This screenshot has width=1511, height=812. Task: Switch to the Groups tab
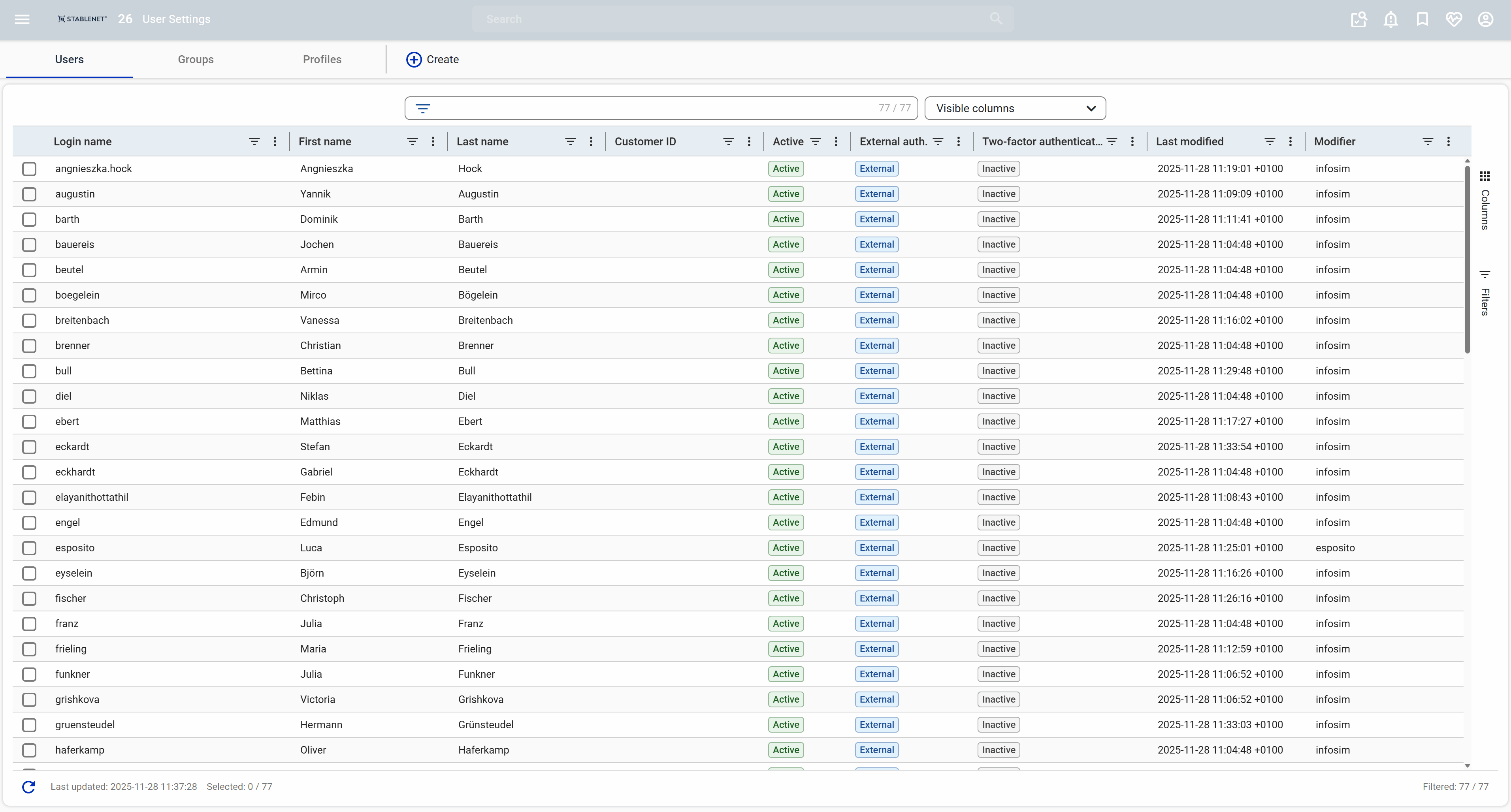point(195,59)
